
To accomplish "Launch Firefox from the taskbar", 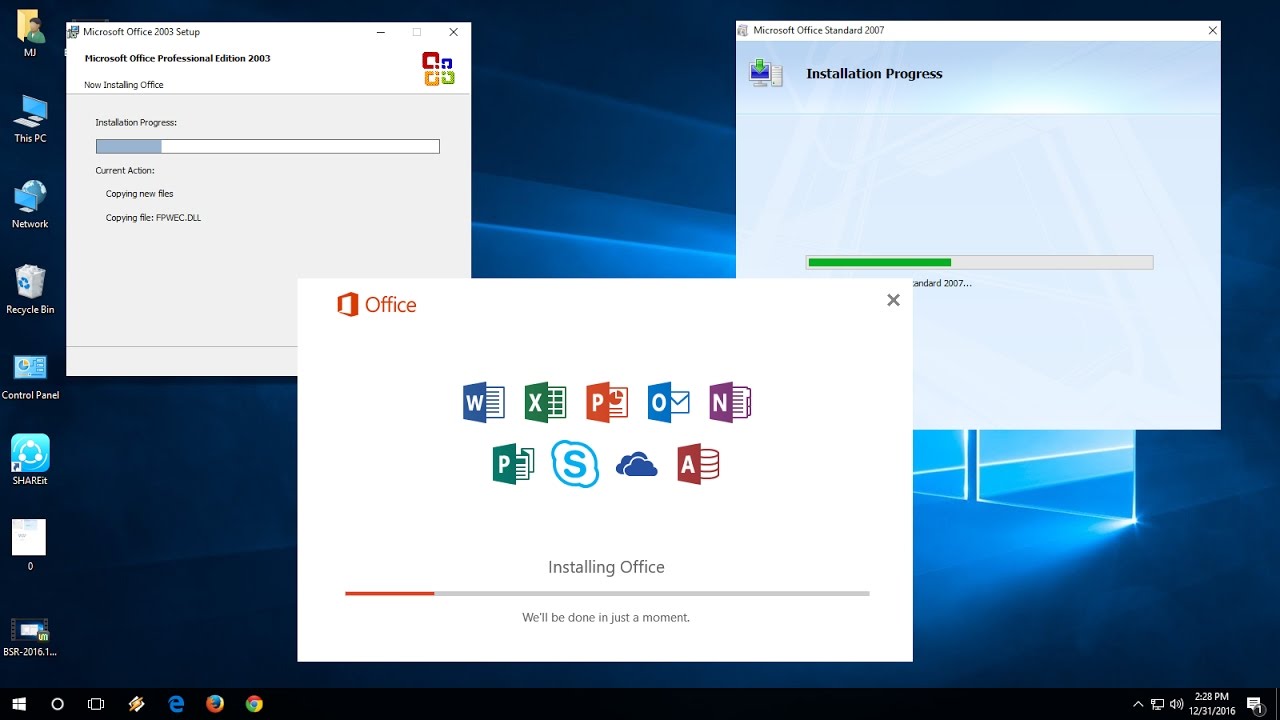I will coord(215,704).
